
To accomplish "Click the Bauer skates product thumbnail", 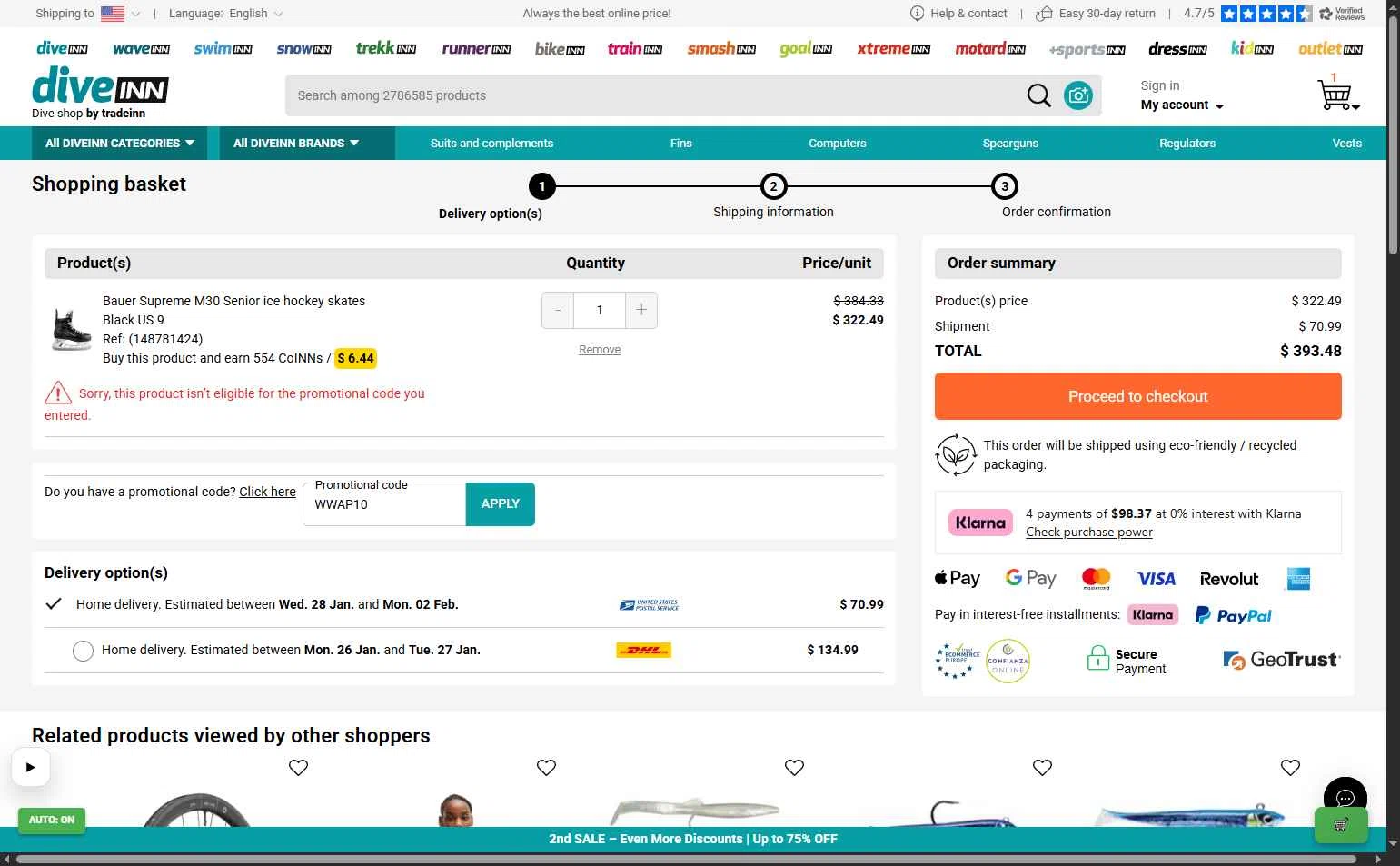I will pyautogui.click(x=71, y=329).
